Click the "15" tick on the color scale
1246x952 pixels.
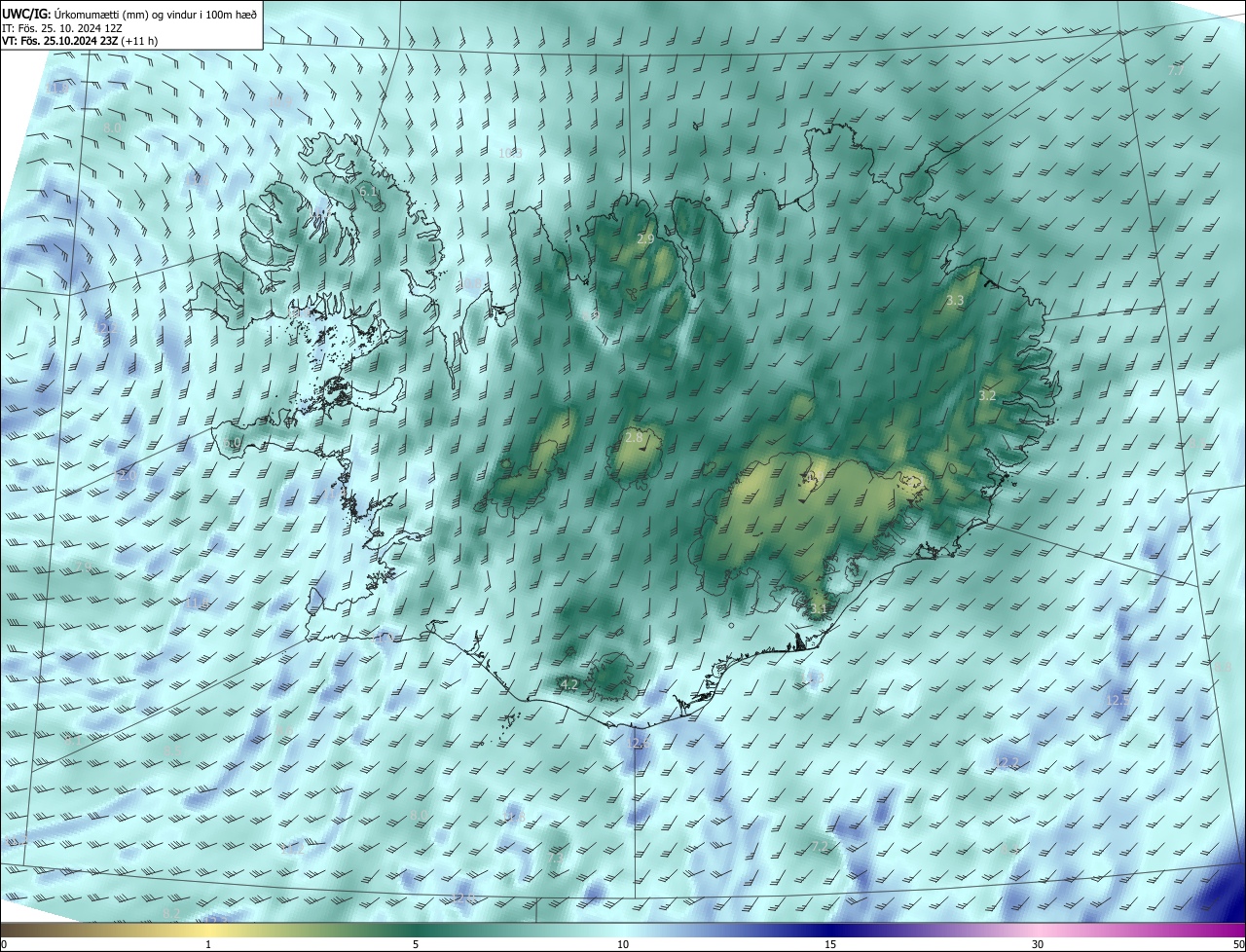pos(830,944)
